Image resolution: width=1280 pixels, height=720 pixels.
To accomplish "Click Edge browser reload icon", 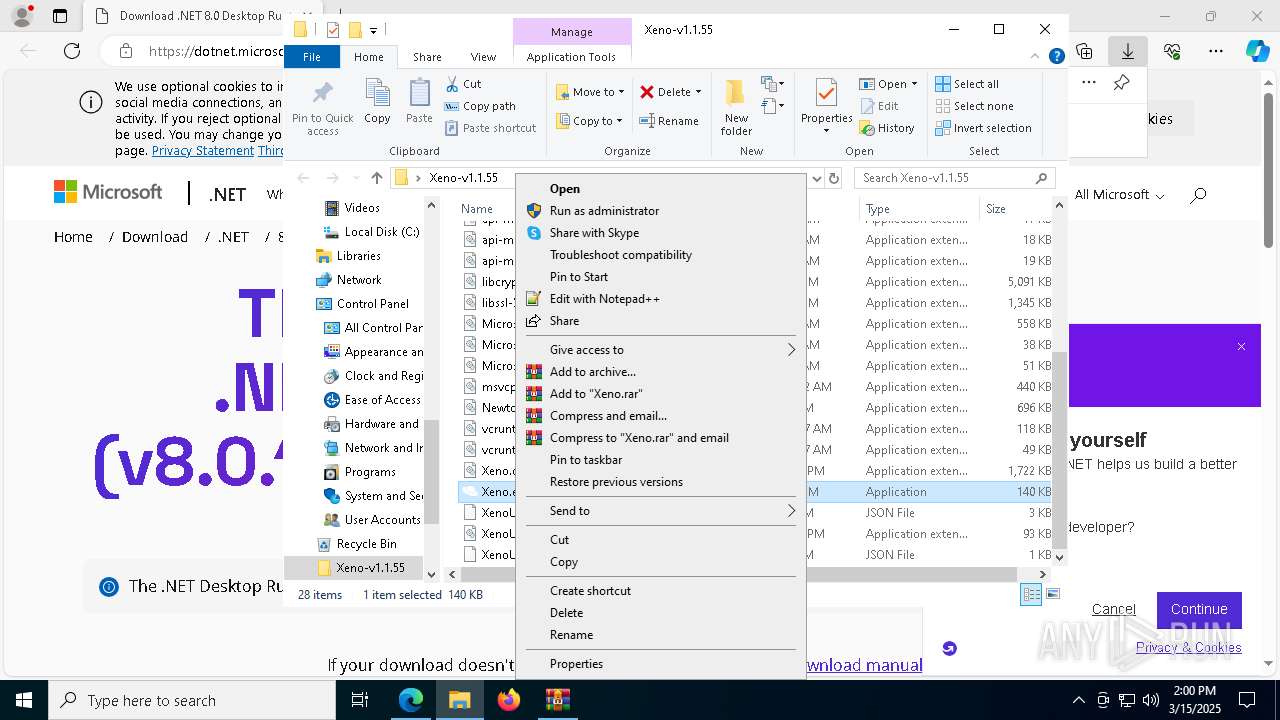I will coord(72,51).
